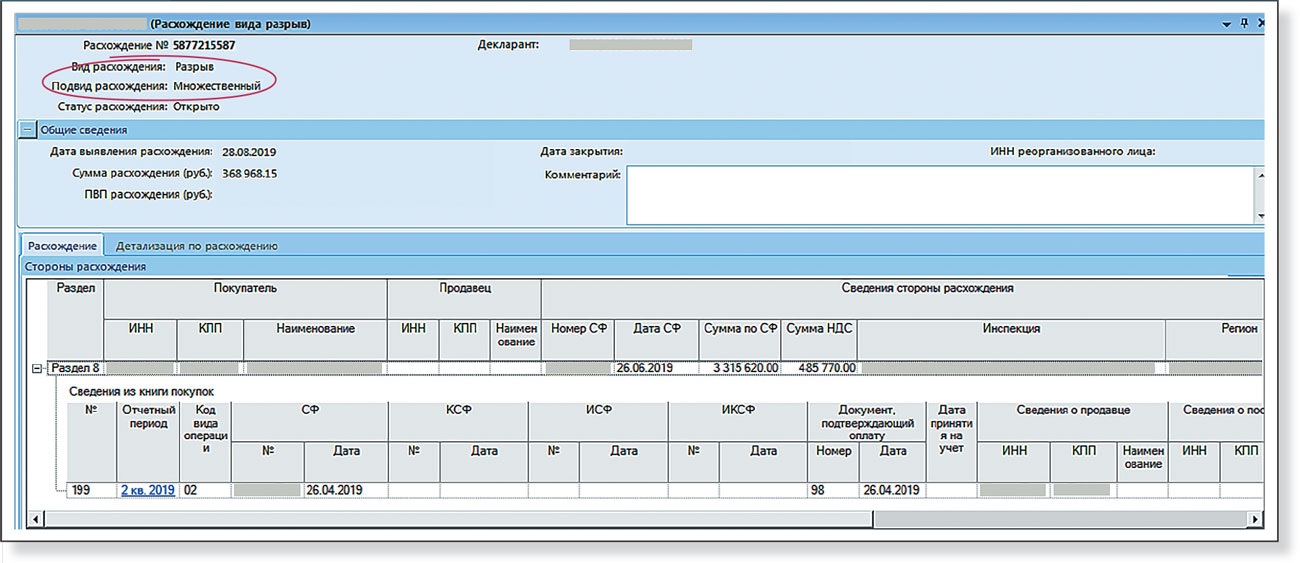Click right arrow of horizontal scrollbar
1300x563 pixels.
(x=1257, y=520)
